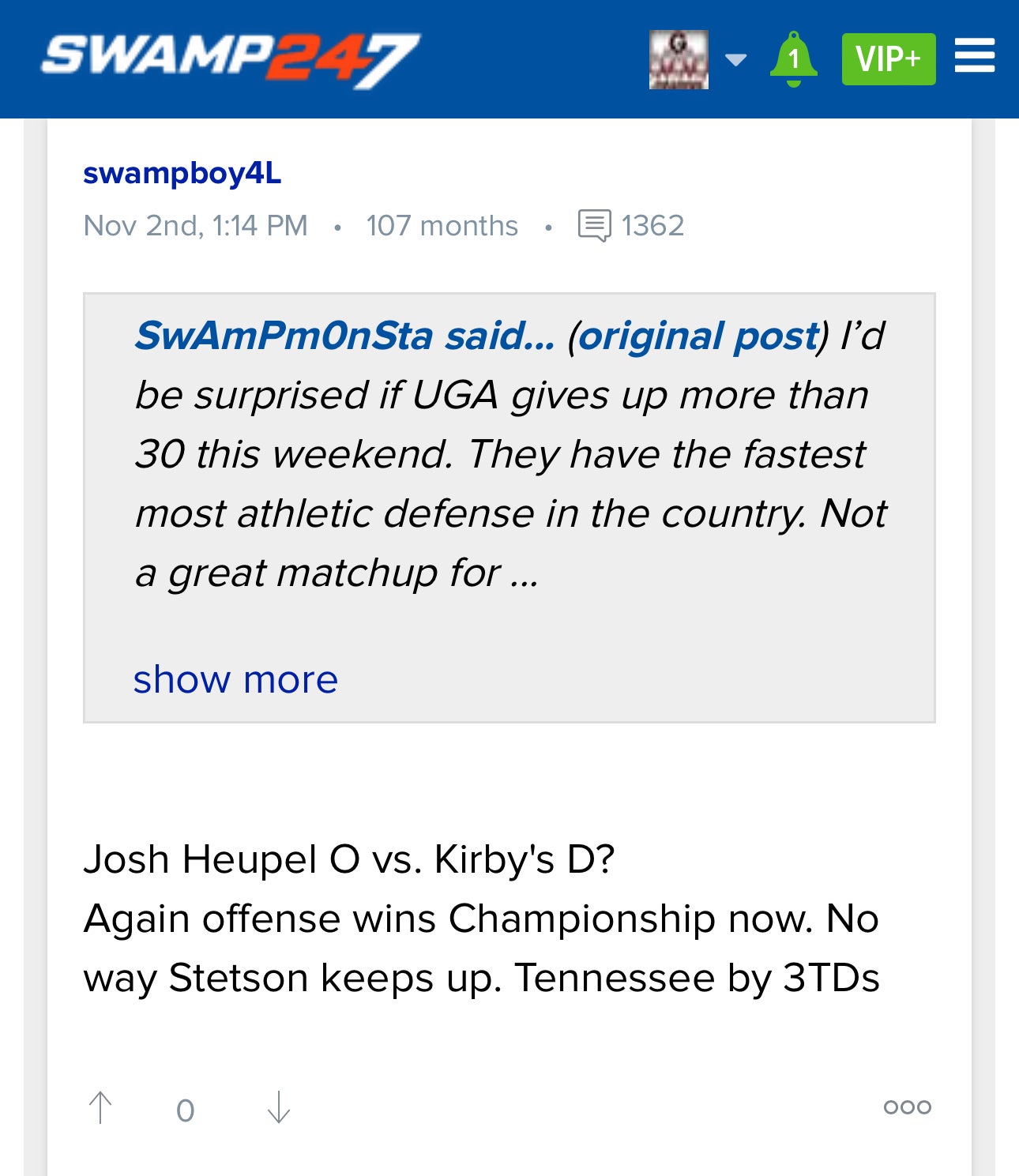Expand the quote with show more
The width and height of the screenshot is (1019, 1176).
click(x=235, y=679)
